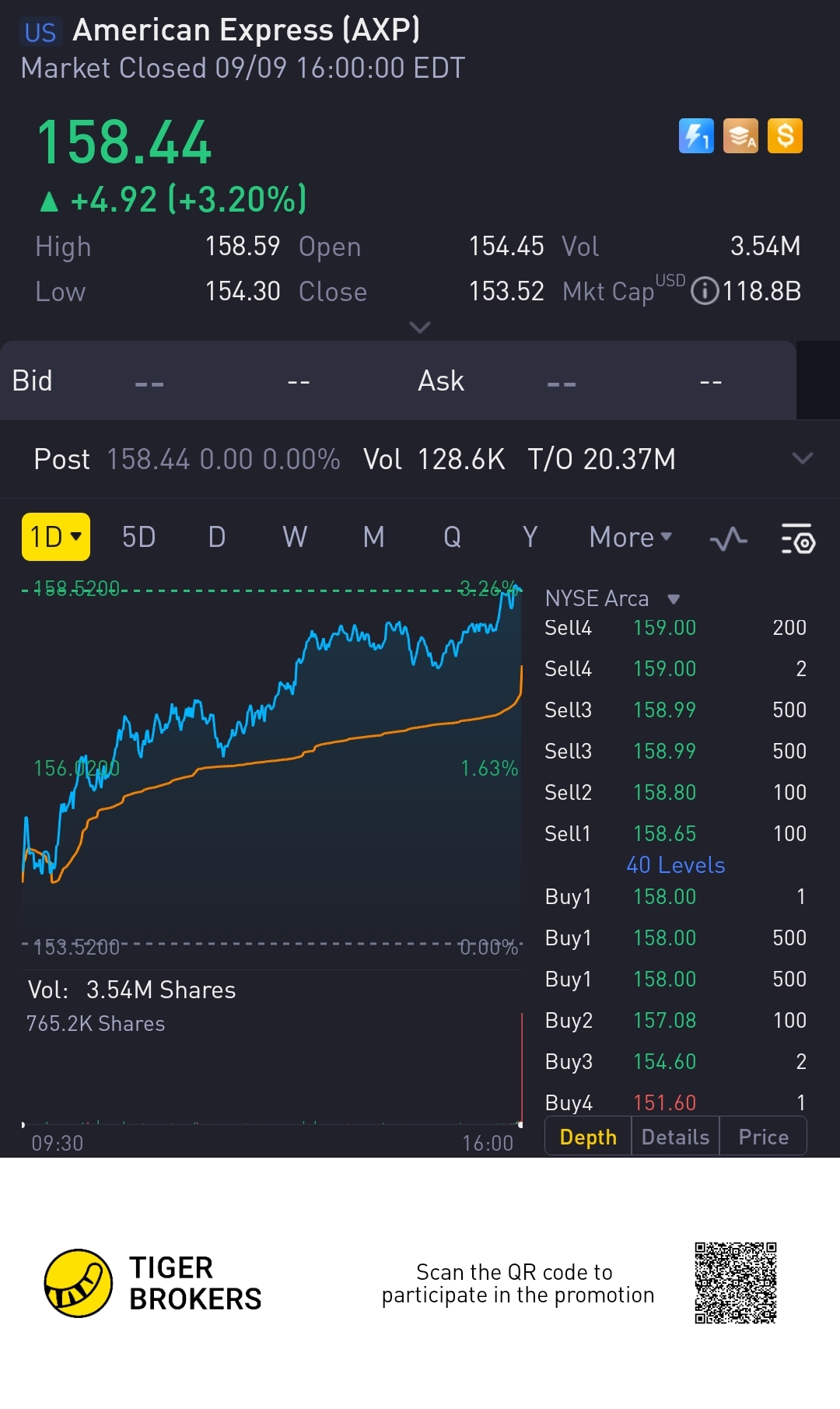Tap the Buy3 154.60 order row
This screenshot has height=1409, width=840.
(x=675, y=1061)
